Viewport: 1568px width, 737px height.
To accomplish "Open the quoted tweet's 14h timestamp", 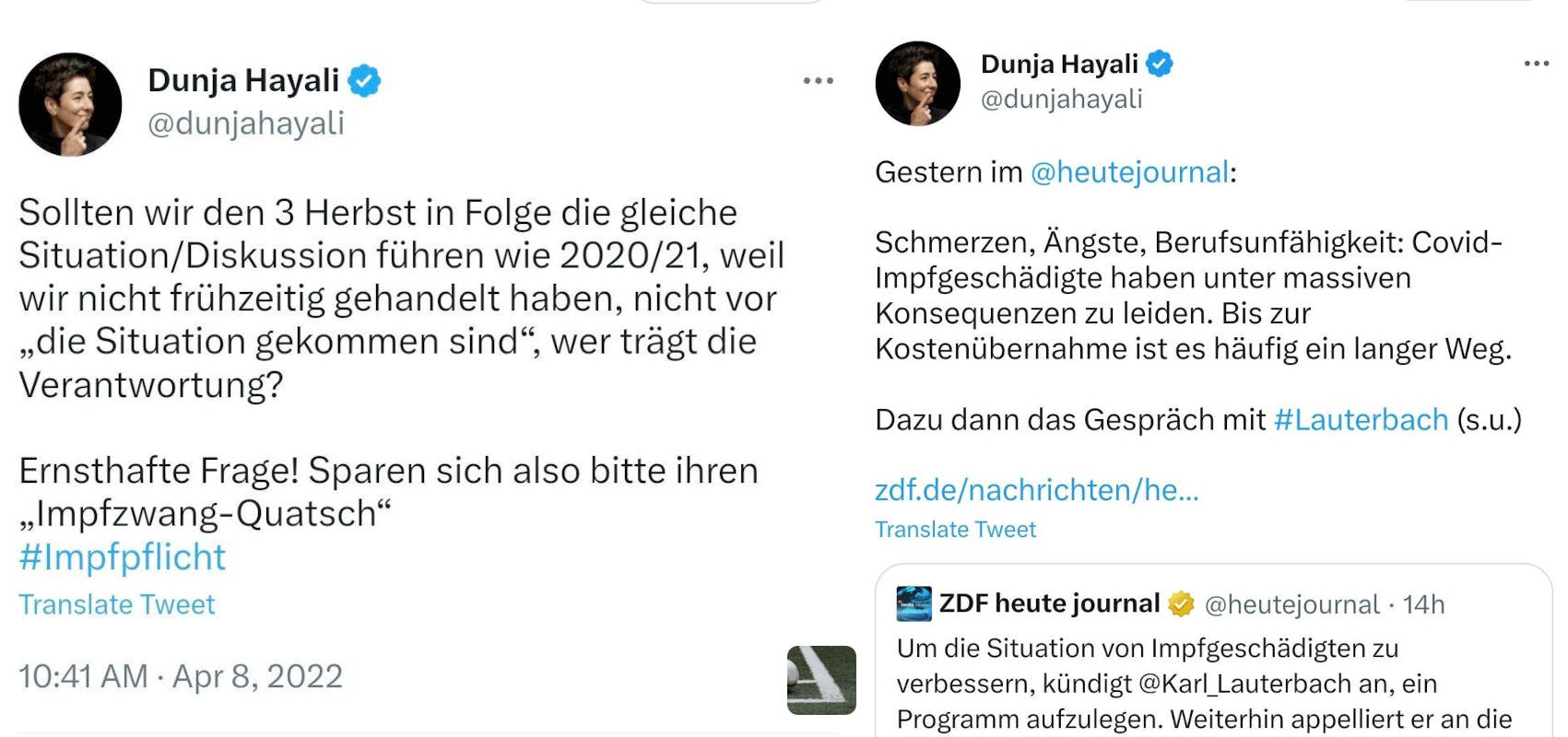I will [x=1423, y=604].
